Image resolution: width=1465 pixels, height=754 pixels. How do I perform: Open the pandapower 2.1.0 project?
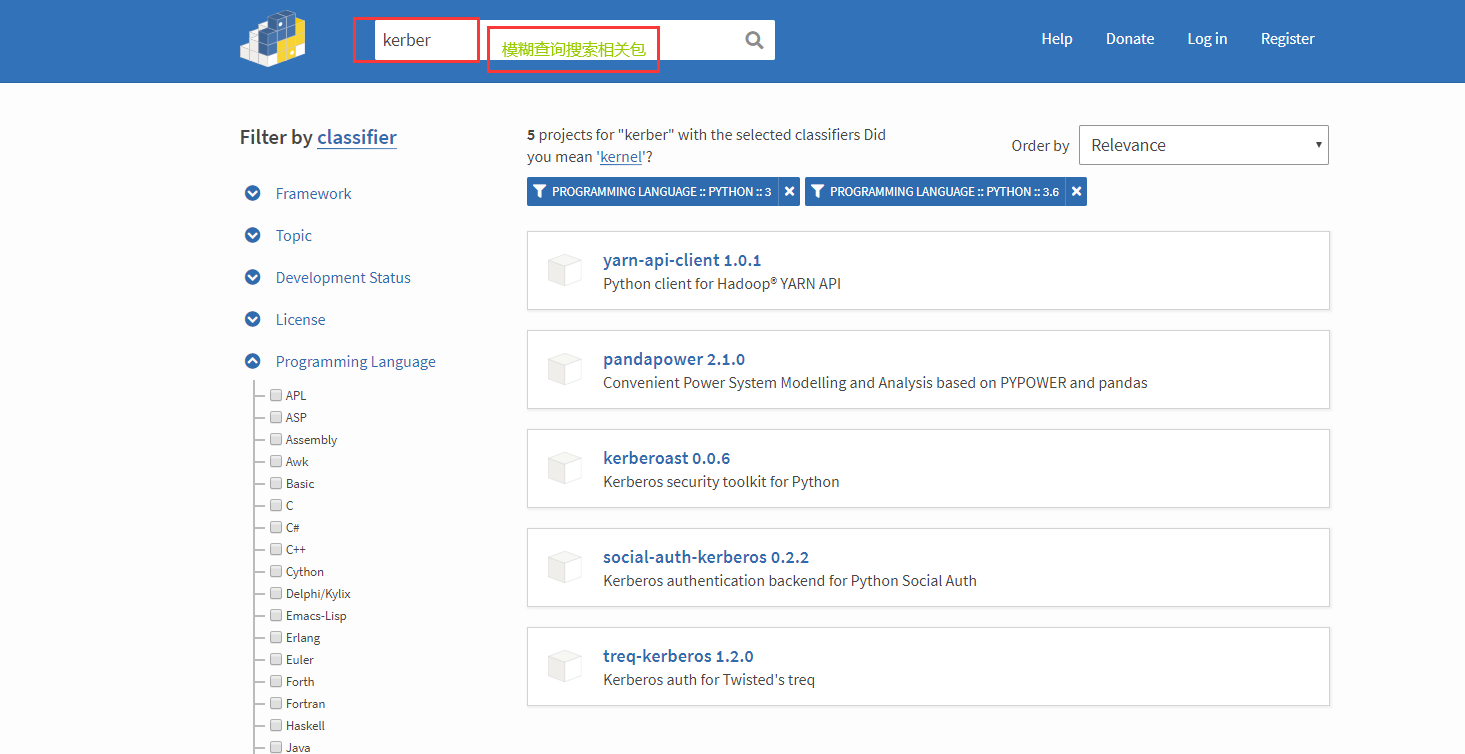tap(674, 359)
